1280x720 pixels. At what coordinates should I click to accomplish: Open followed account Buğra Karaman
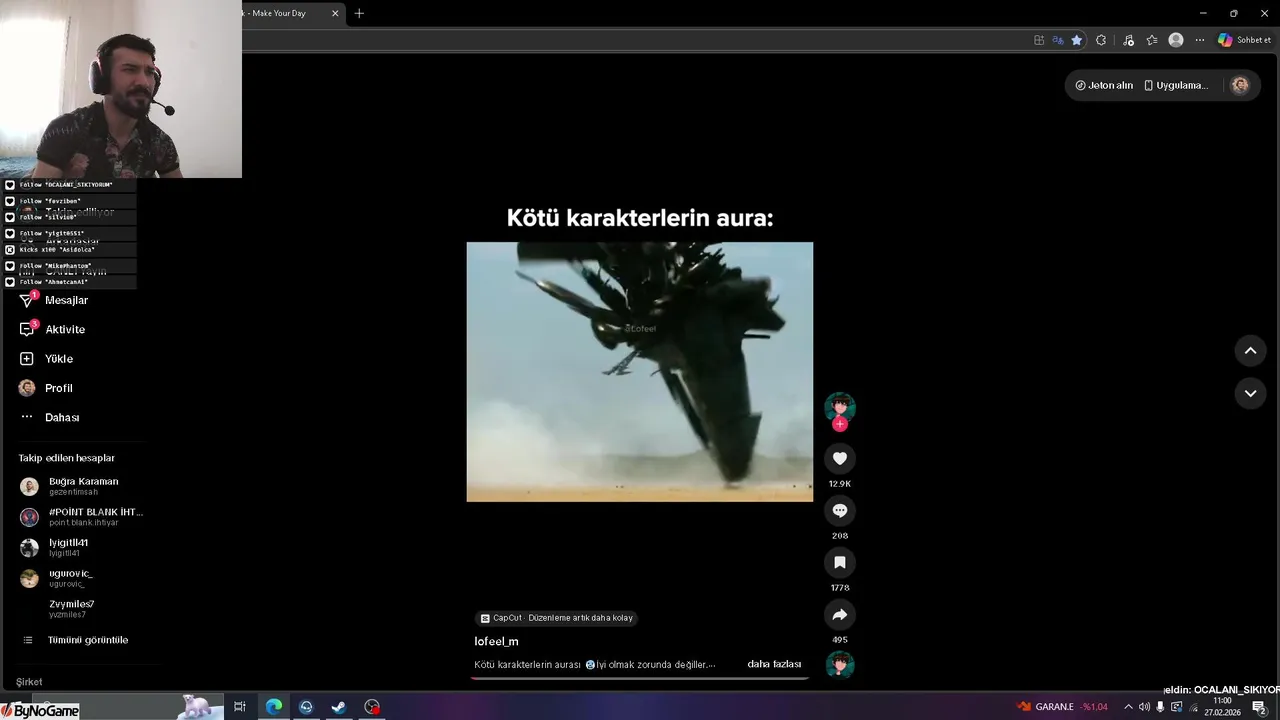pos(81,486)
